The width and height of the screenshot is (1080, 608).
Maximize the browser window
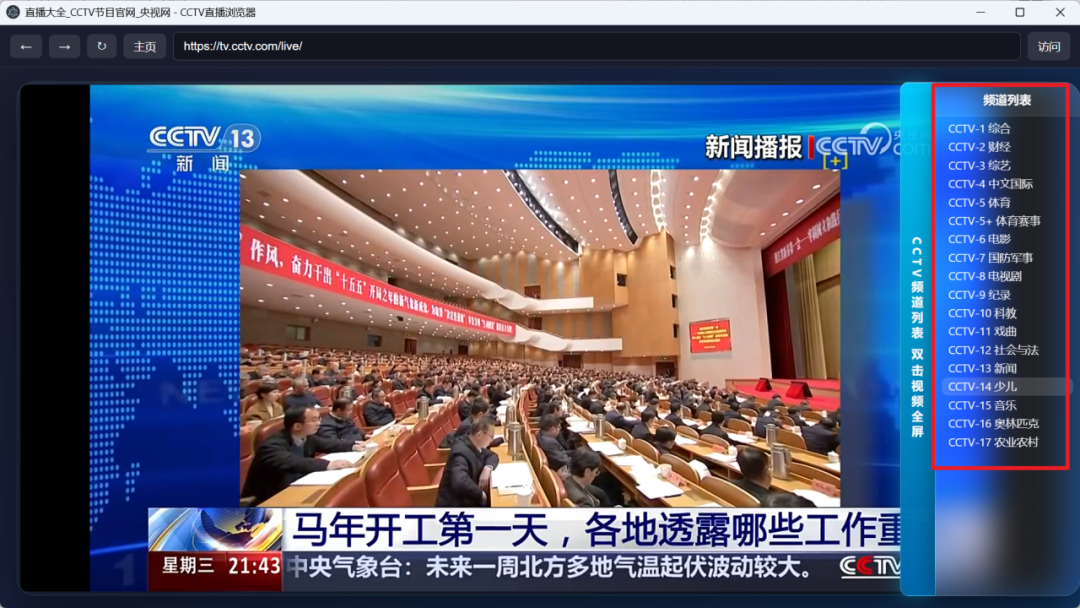click(x=1020, y=12)
